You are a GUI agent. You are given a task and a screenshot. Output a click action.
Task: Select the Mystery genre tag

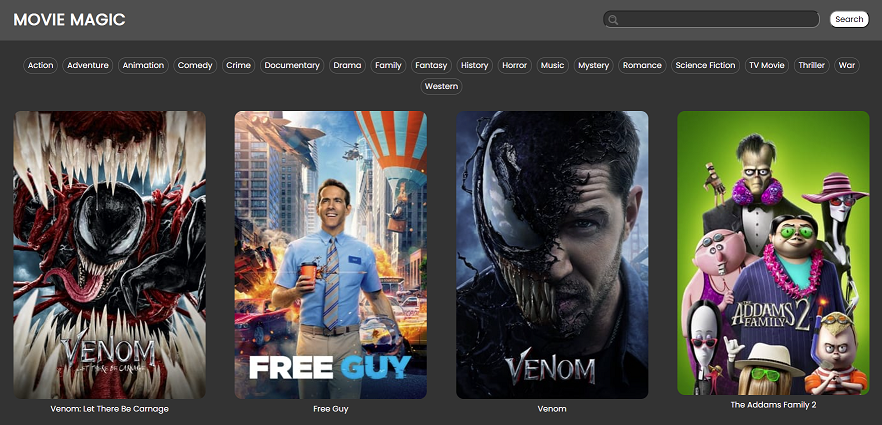tap(593, 65)
